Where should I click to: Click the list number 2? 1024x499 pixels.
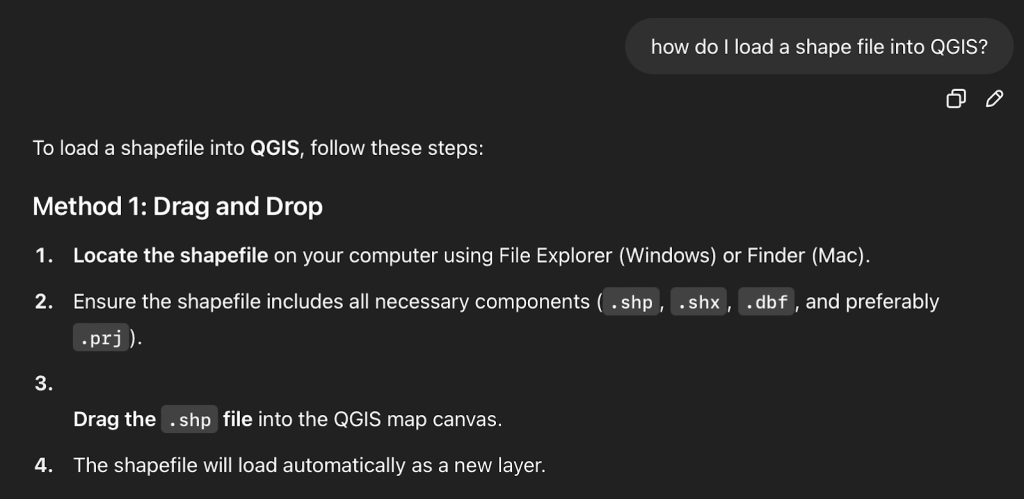point(43,302)
